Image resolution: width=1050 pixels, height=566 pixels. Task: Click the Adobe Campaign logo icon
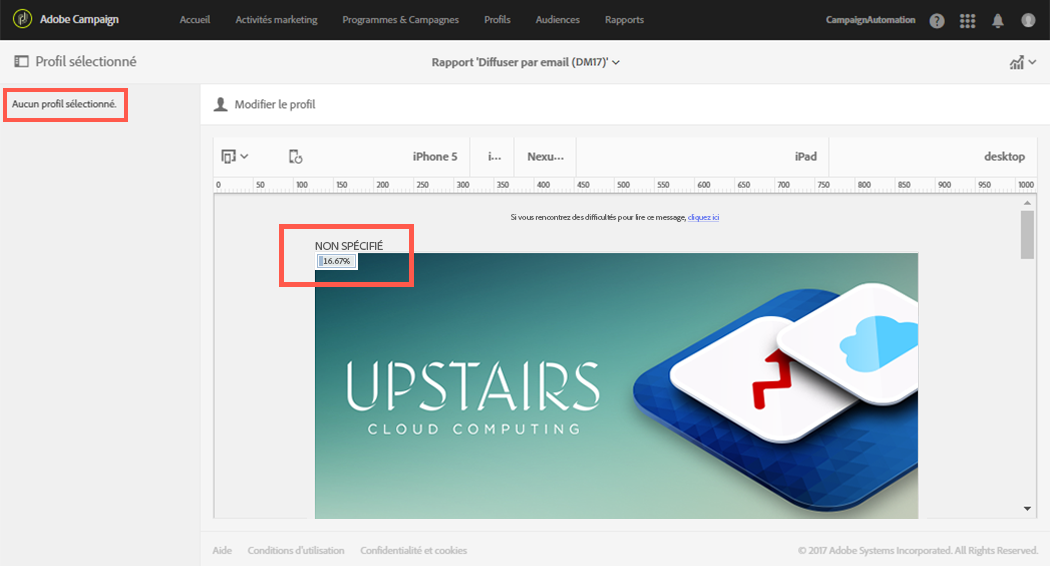pyautogui.click(x=22, y=19)
